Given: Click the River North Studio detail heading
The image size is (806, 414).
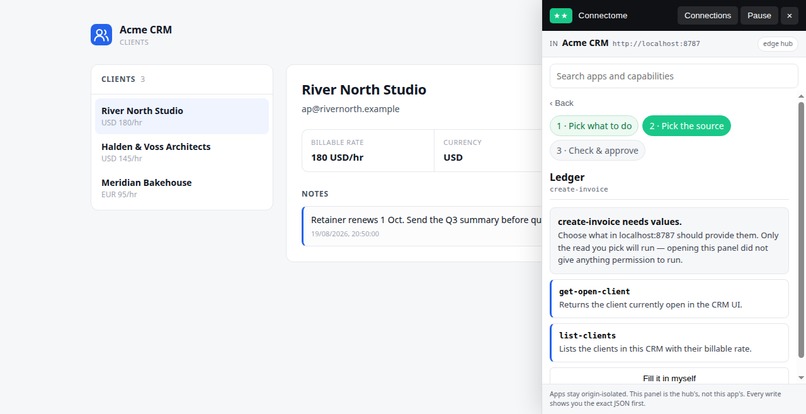Looking at the screenshot, I should (x=364, y=89).
